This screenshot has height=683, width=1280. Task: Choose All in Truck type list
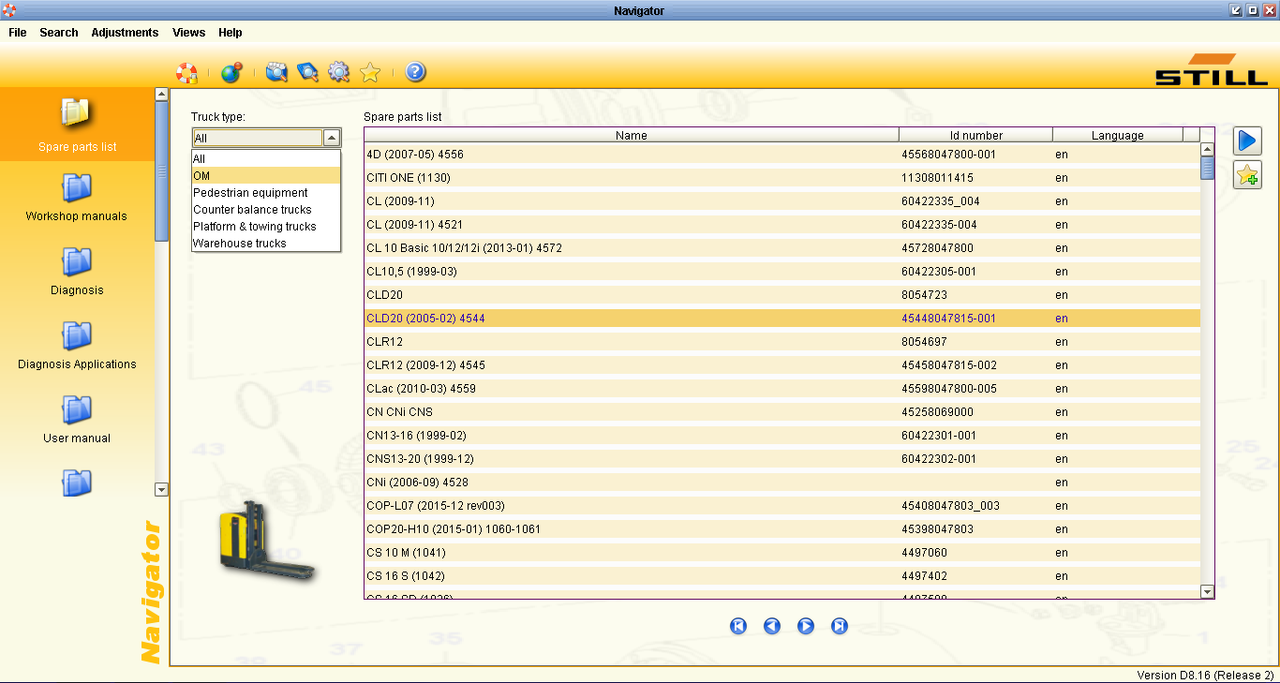coord(266,159)
